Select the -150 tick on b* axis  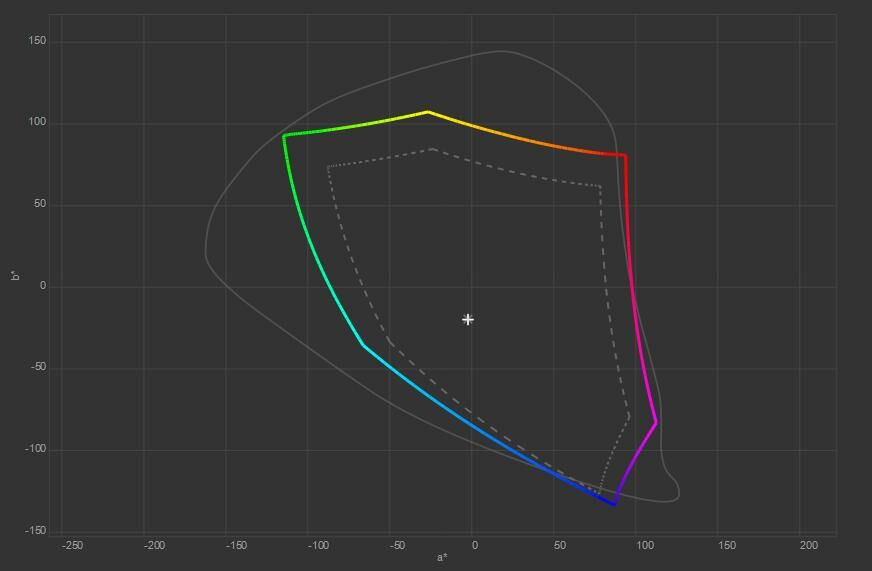pyautogui.click(x=36, y=531)
